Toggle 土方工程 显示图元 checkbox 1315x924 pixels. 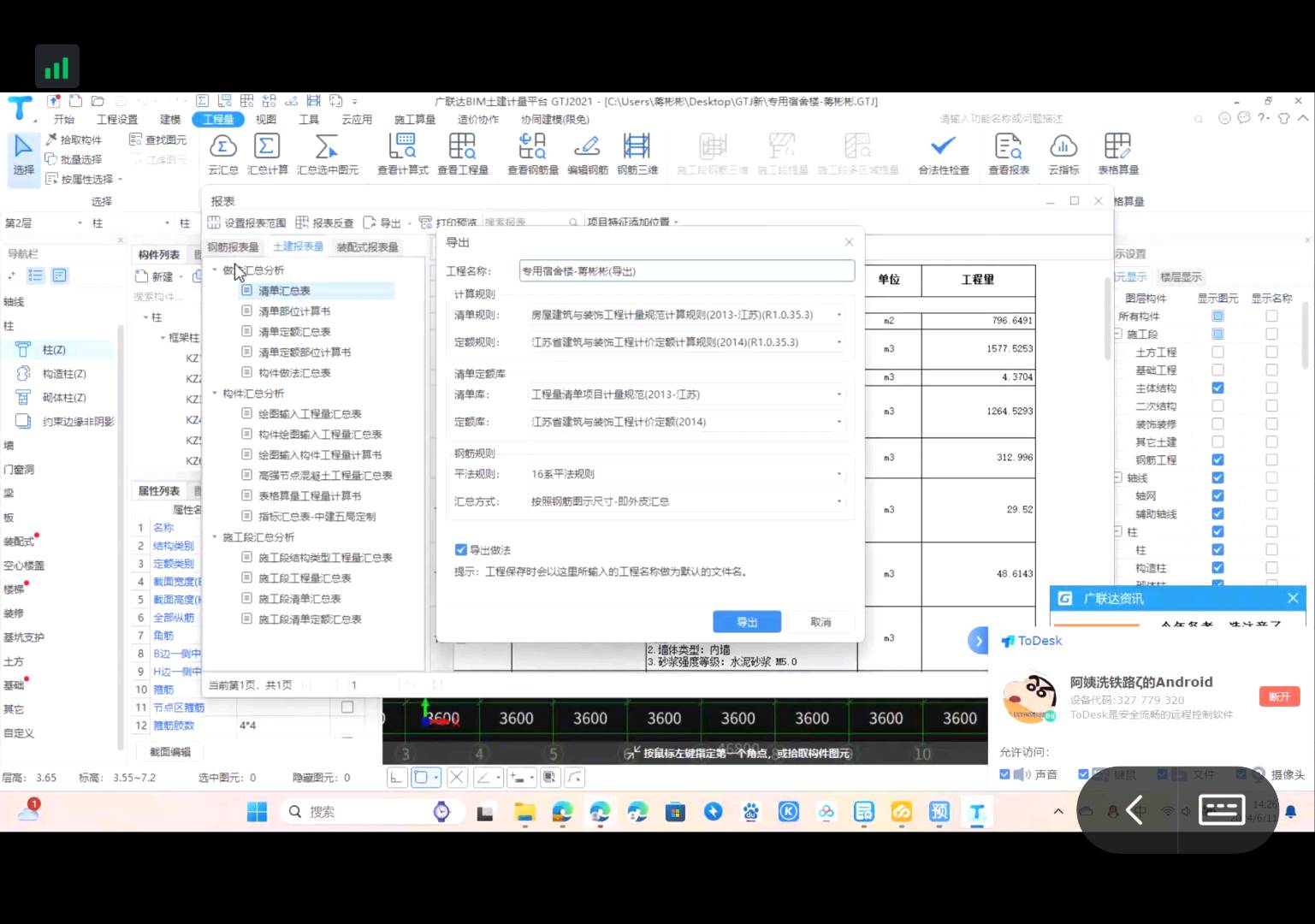point(1217,352)
